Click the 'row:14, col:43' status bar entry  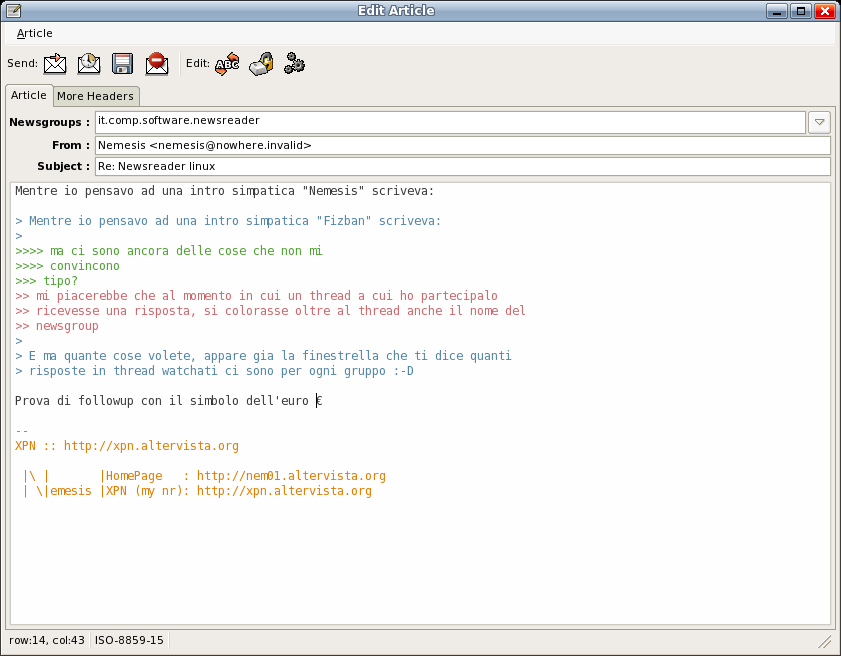(x=47, y=640)
